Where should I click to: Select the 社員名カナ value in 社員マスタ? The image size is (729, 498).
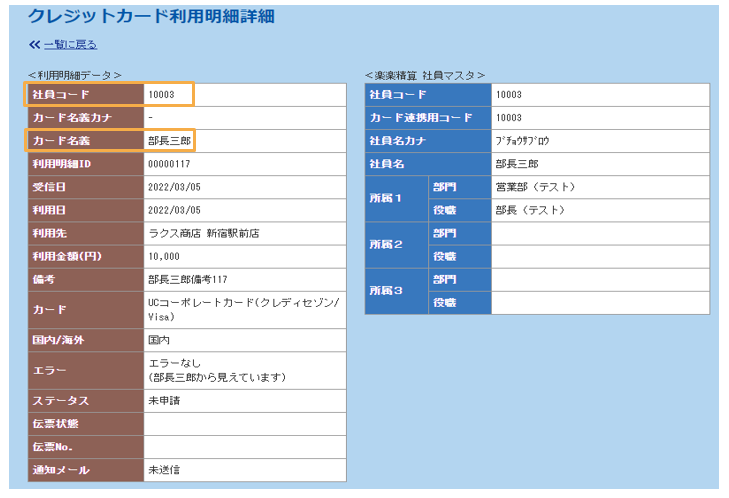[x=522, y=141]
